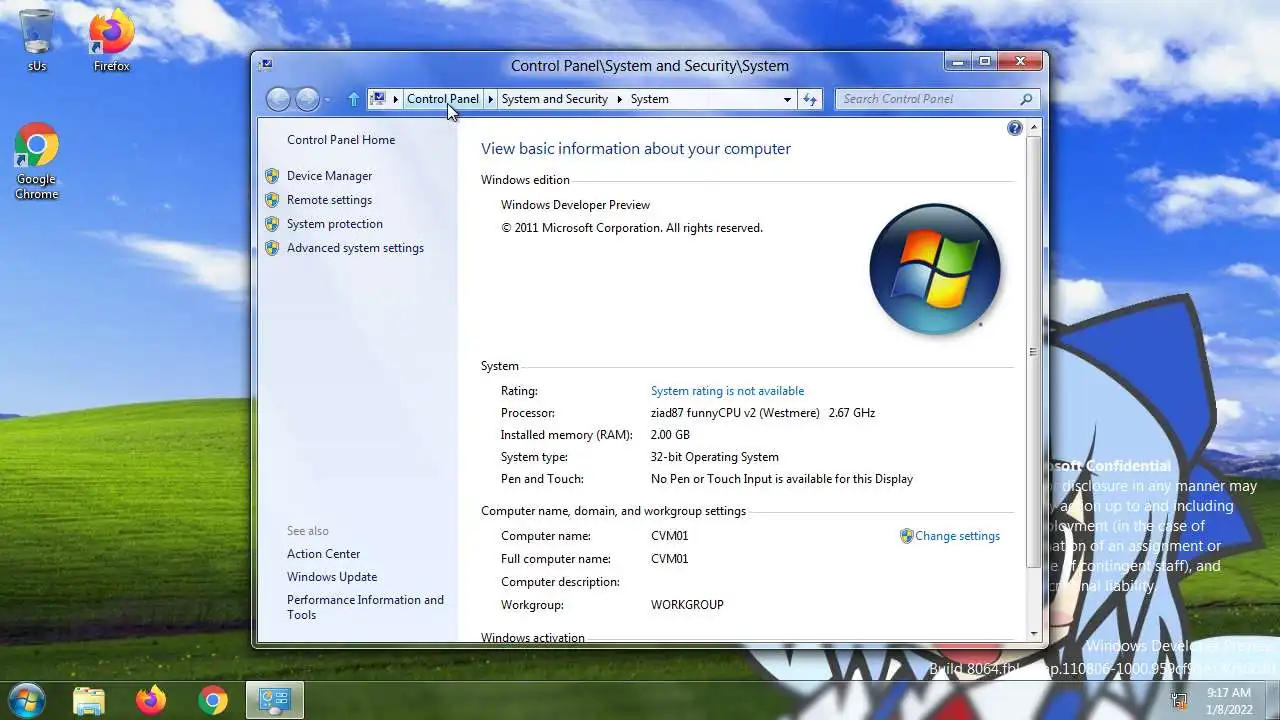Click the Windows logo image

[934, 269]
